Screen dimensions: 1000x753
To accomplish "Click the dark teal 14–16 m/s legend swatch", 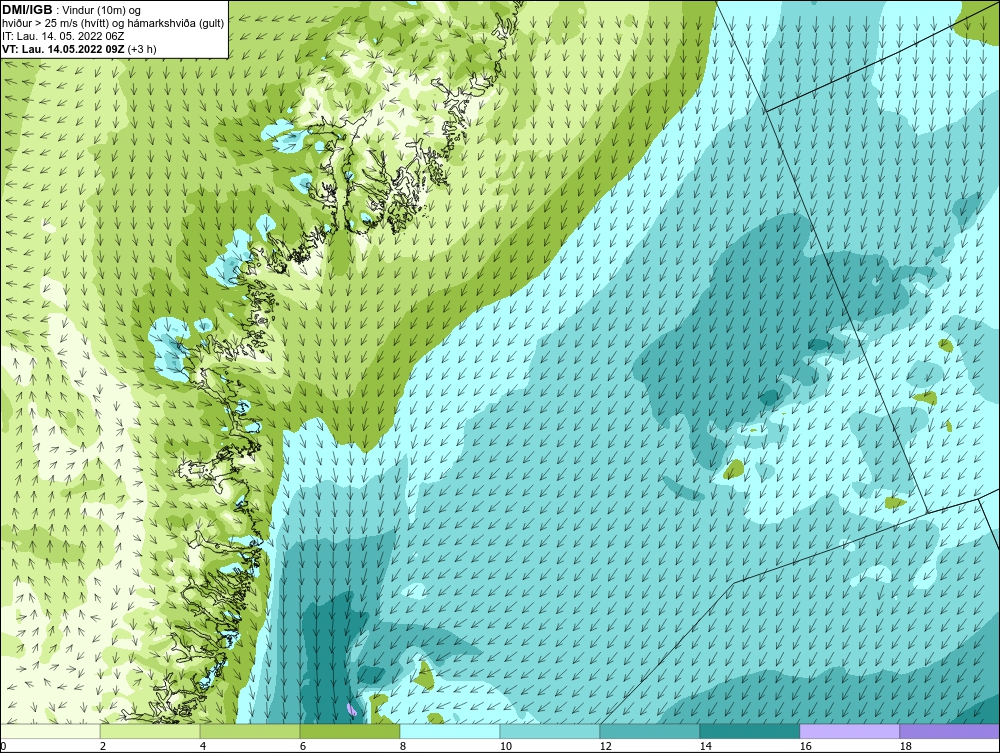I will (749, 731).
